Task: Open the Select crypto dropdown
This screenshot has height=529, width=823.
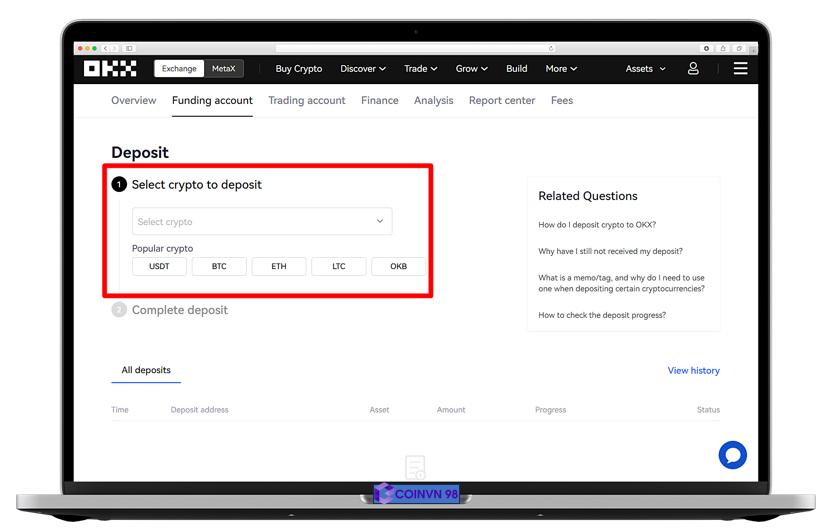Action: [262, 221]
